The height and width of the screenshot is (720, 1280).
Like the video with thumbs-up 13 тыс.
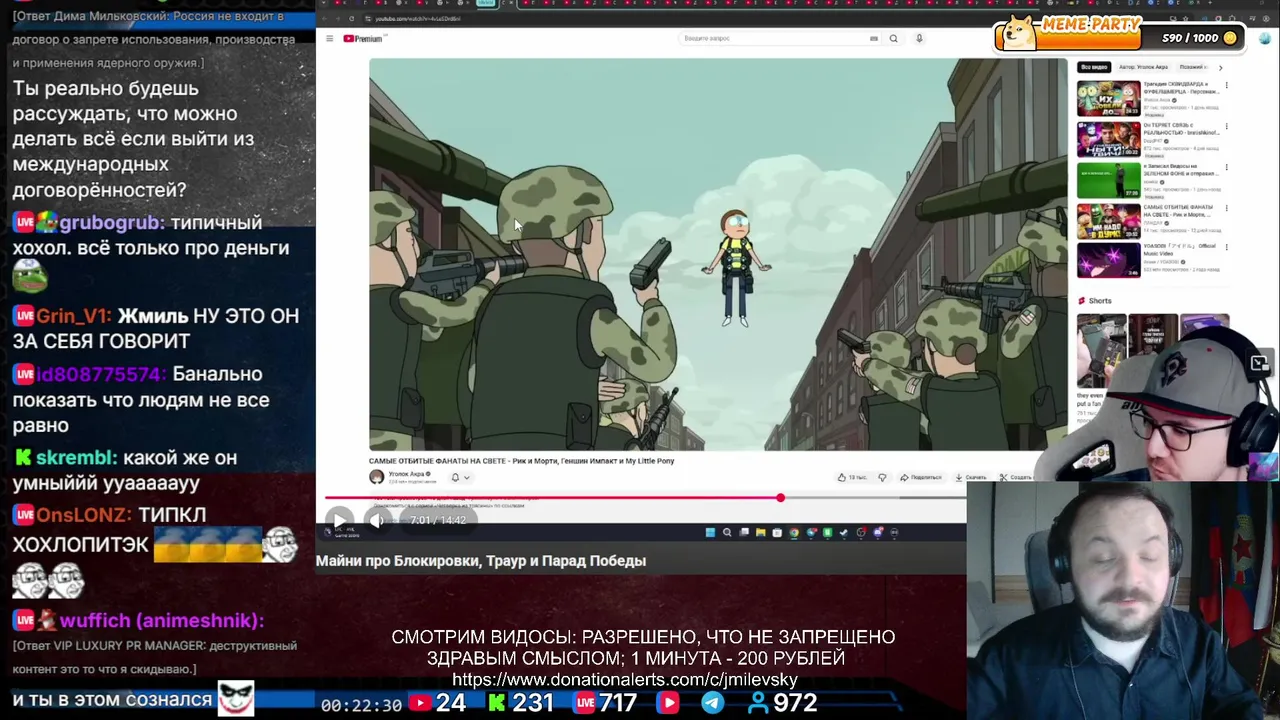(x=853, y=477)
